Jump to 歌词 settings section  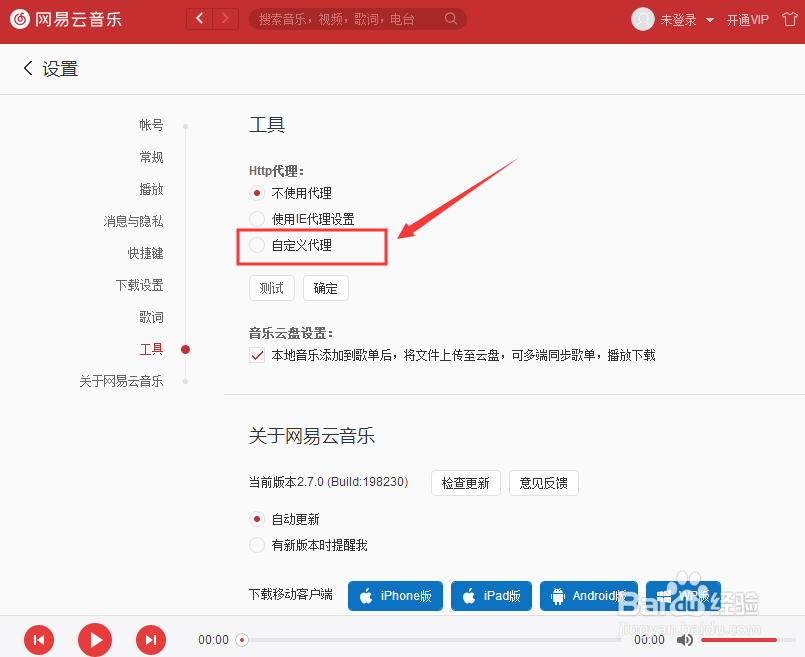tap(151, 317)
